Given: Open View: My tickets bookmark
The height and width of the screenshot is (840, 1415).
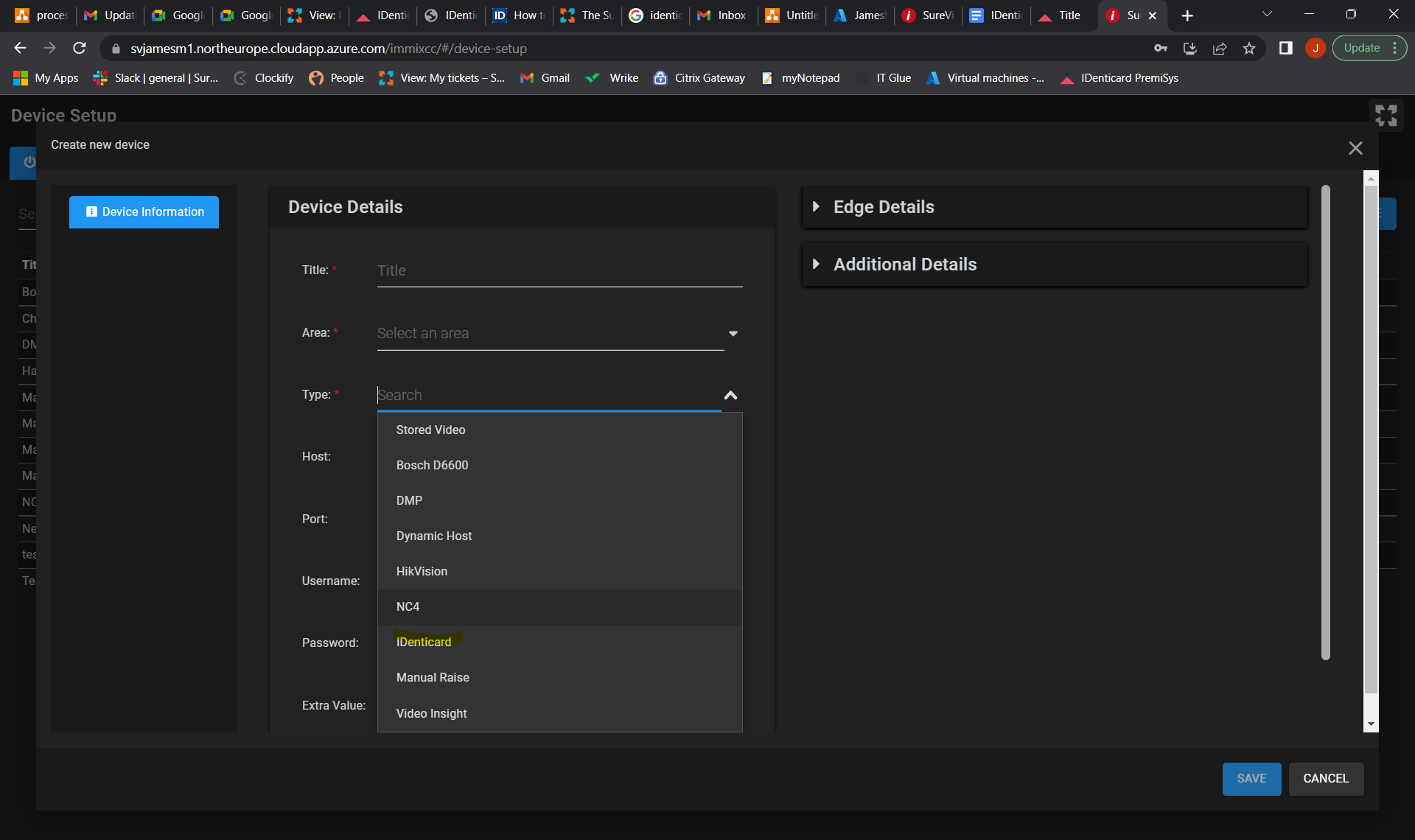Looking at the screenshot, I should click(x=441, y=78).
